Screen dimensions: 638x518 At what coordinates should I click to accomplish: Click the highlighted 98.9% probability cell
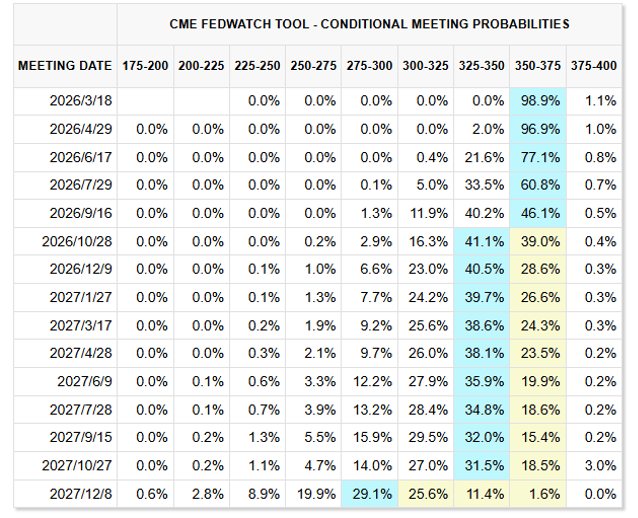click(x=538, y=101)
